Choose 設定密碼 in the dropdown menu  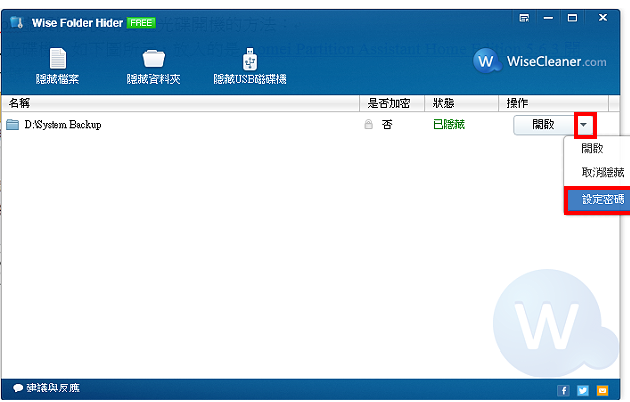[x=598, y=200]
